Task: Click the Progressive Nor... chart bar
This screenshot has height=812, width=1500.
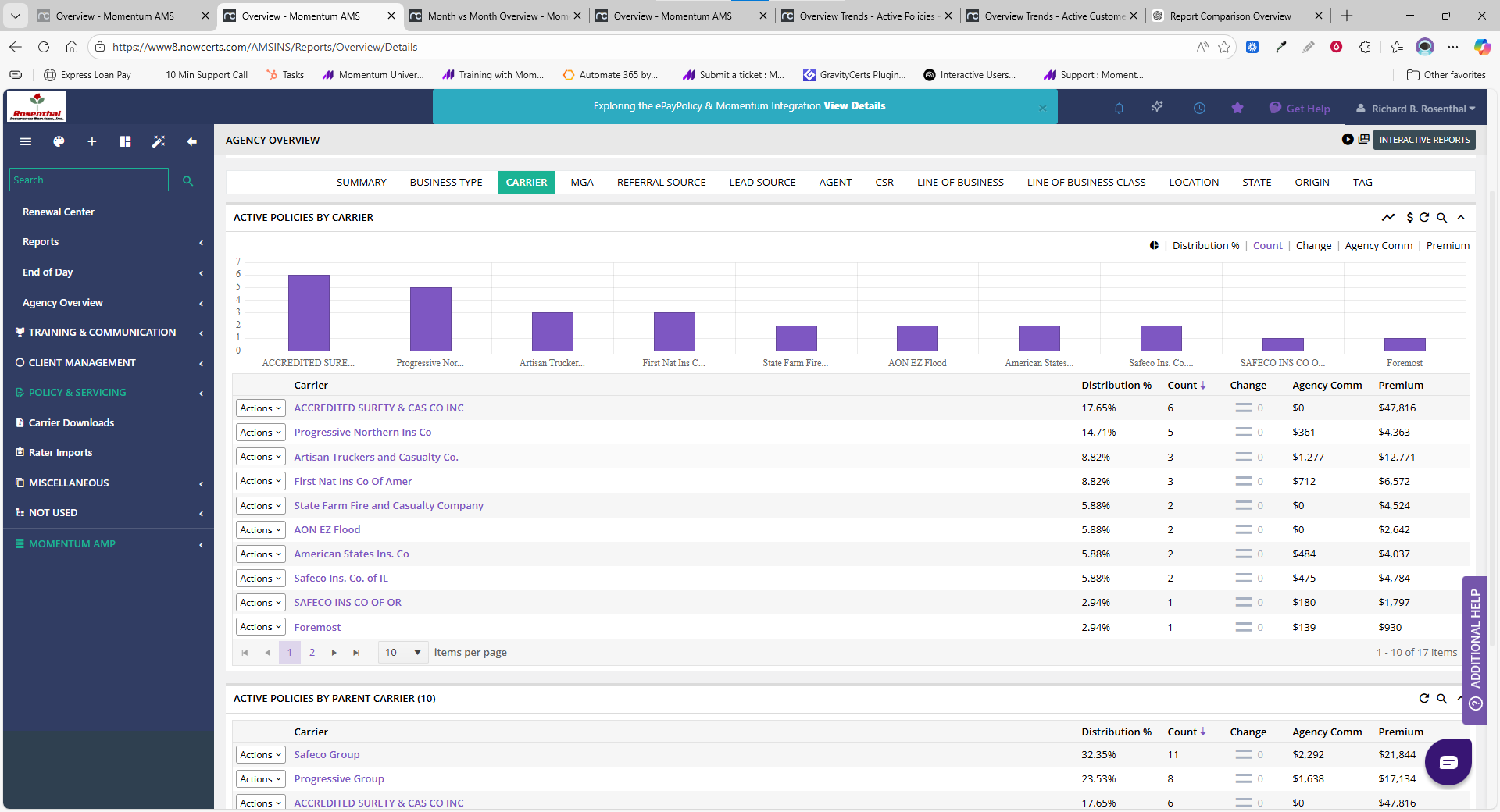Action: click(x=430, y=319)
